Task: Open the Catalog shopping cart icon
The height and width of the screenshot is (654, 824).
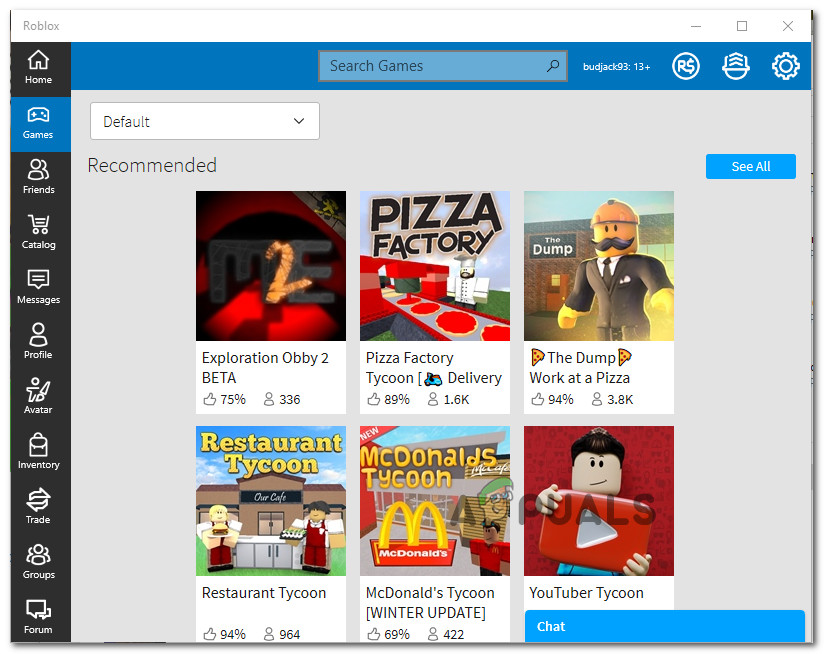Action: point(38,231)
